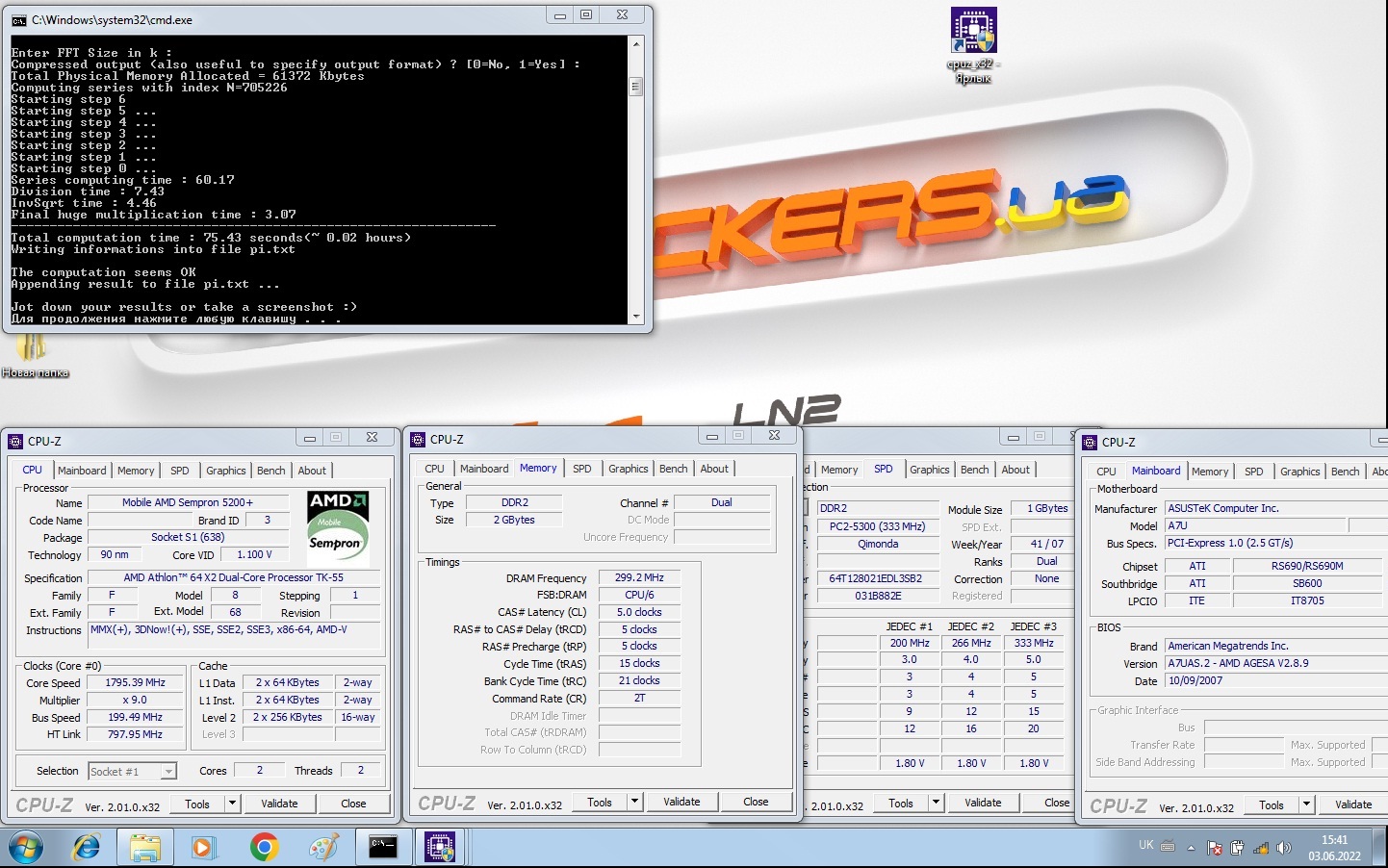Click title icon of the Memory tab CPU-Z window
Screen dimensions: 1388x868
(x=418, y=440)
